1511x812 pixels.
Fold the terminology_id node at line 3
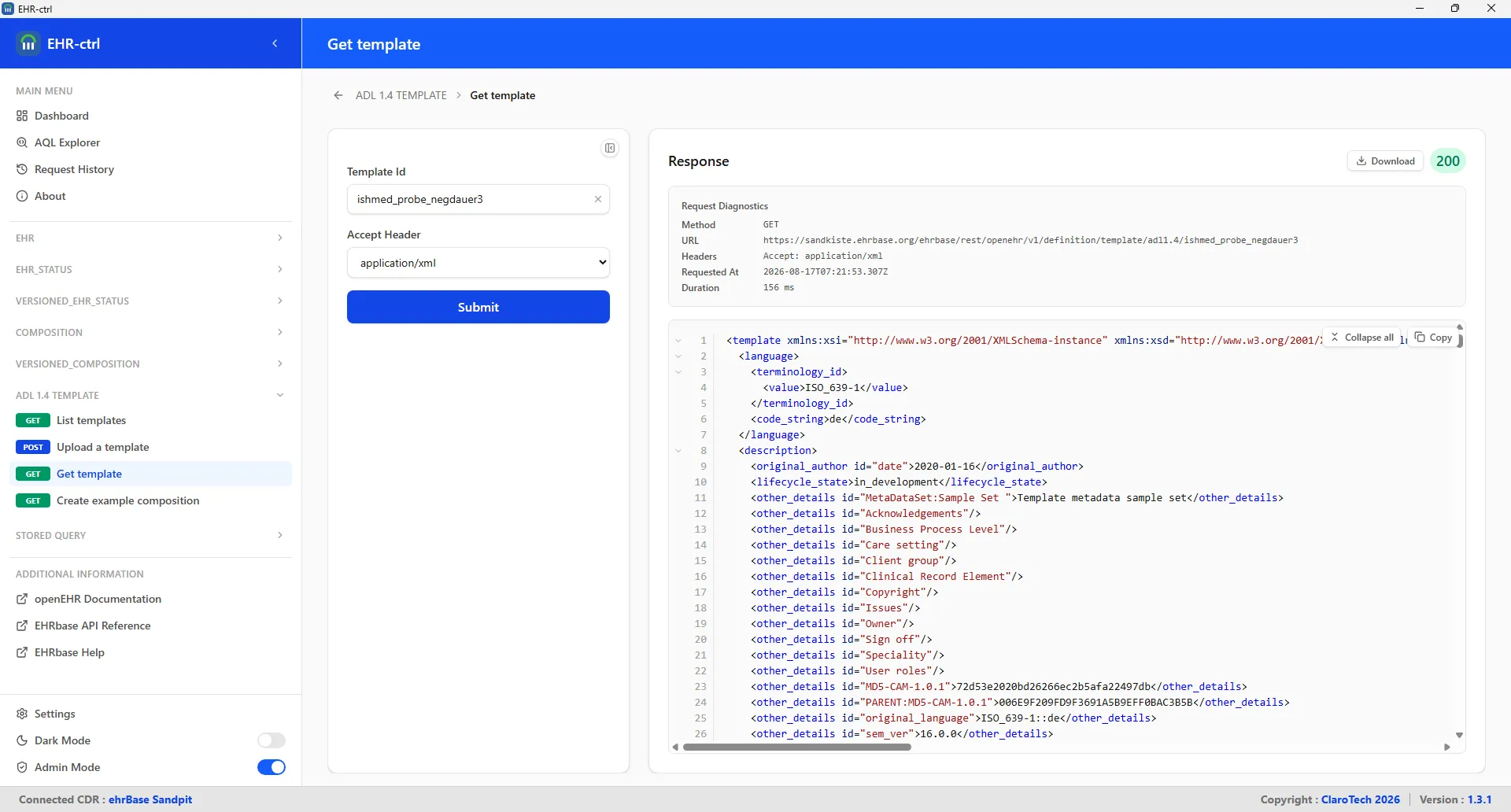678,372
